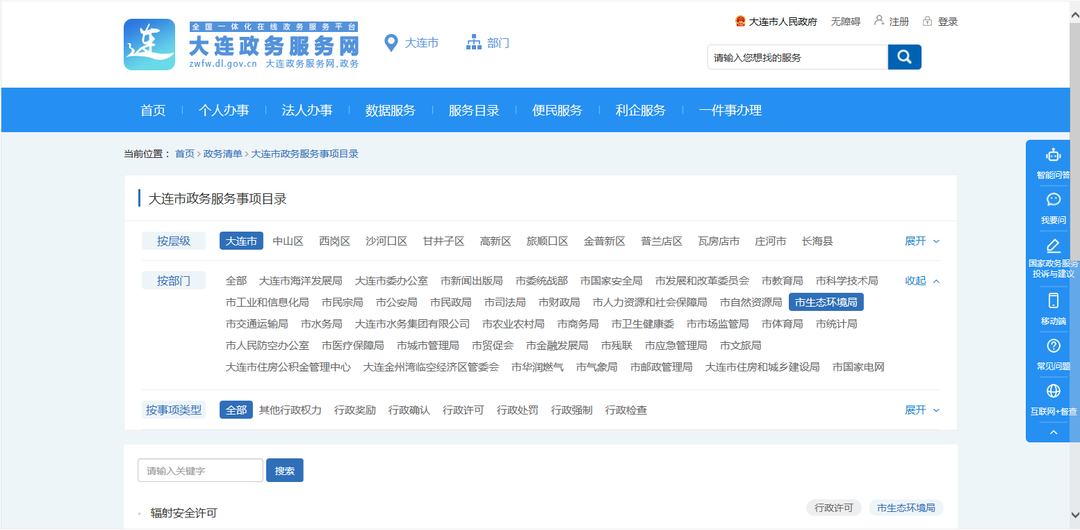The width and height of the screenshot is (1080, 530).
Task: Click the magnifier search button in header
Action: [904, 57]
